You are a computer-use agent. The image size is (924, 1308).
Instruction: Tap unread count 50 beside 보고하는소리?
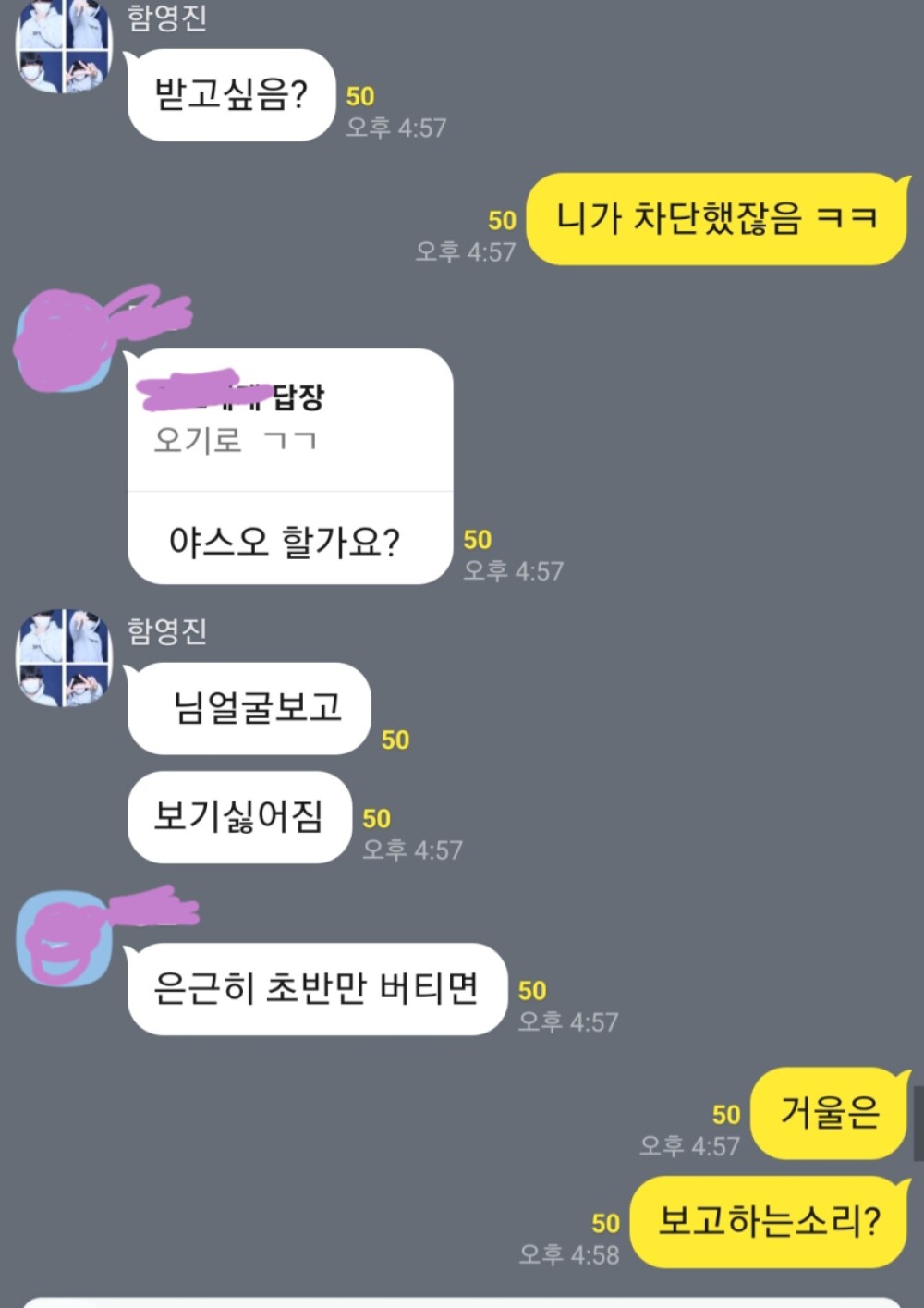[605, 1224]
